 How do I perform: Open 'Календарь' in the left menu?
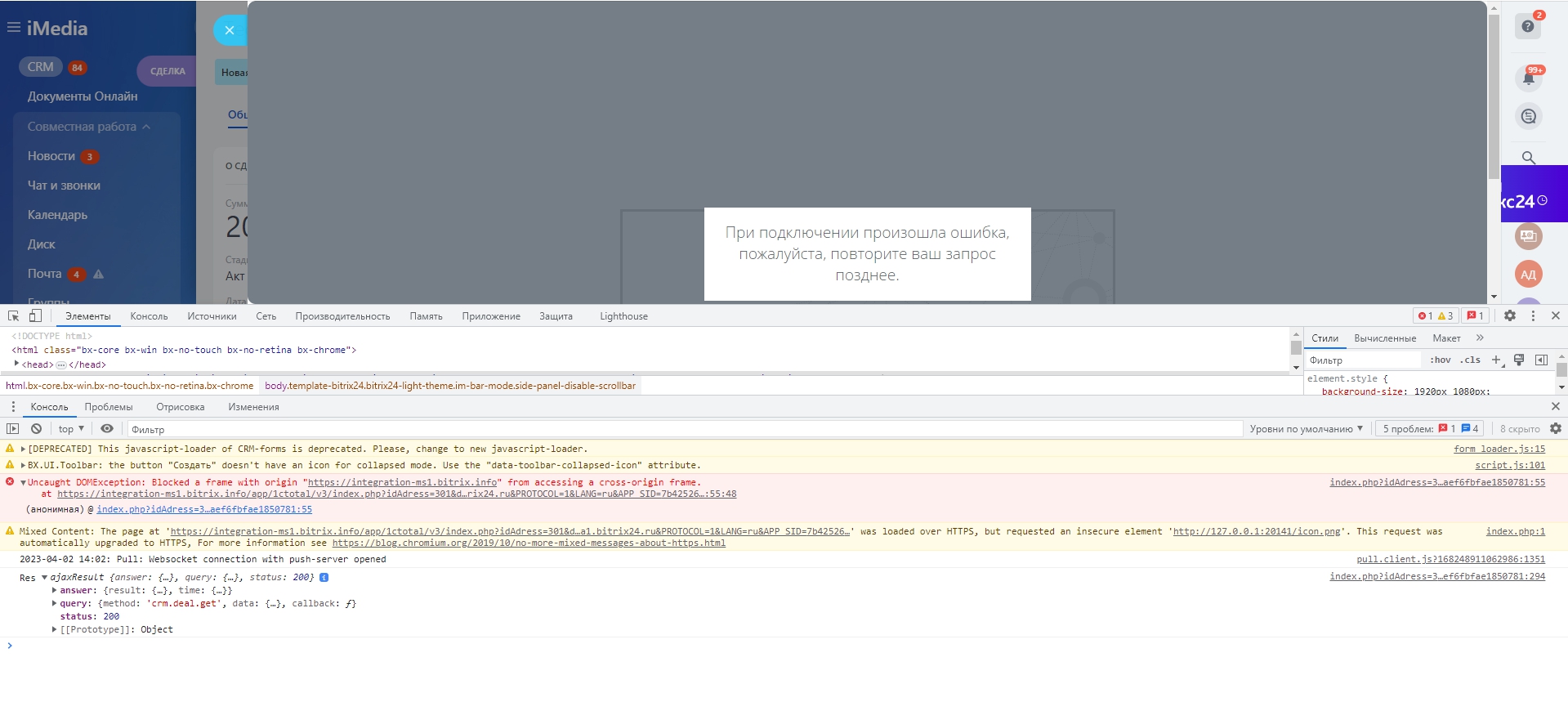(x=57, y=215)
